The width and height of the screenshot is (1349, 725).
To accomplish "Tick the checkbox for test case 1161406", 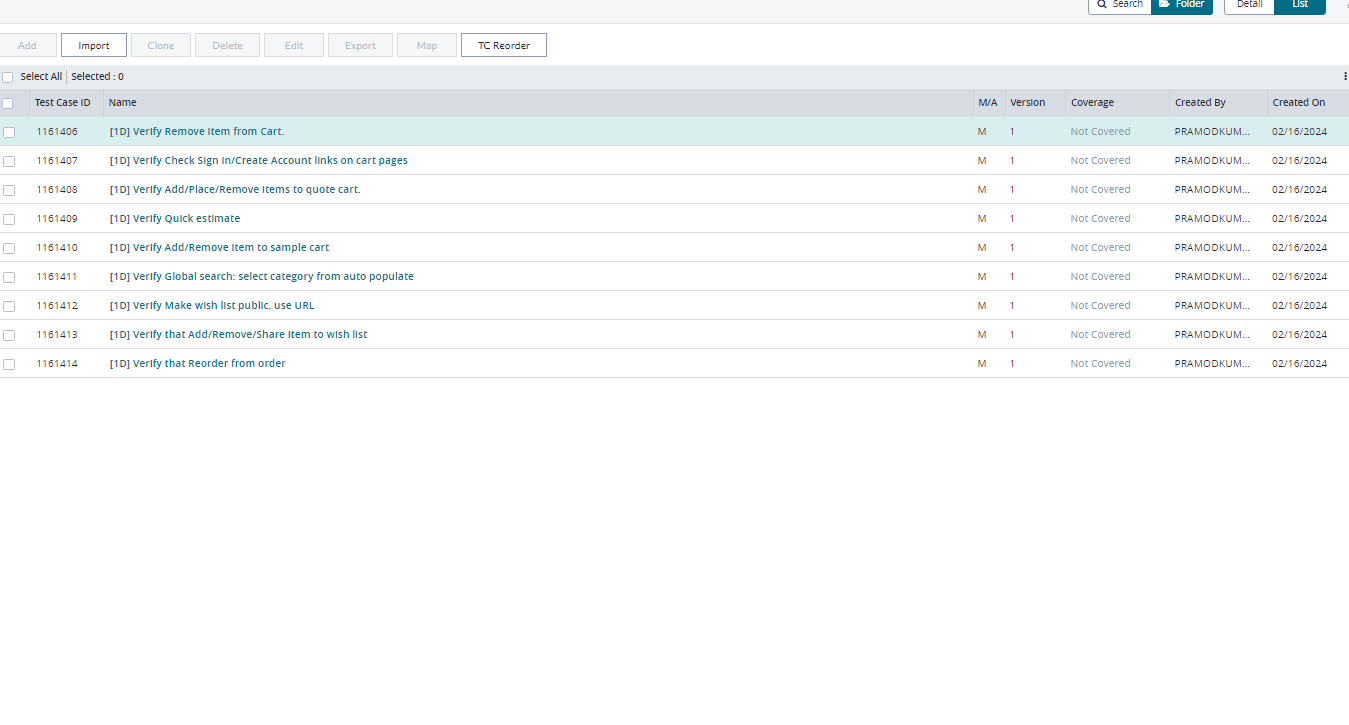I will point(9,132).
